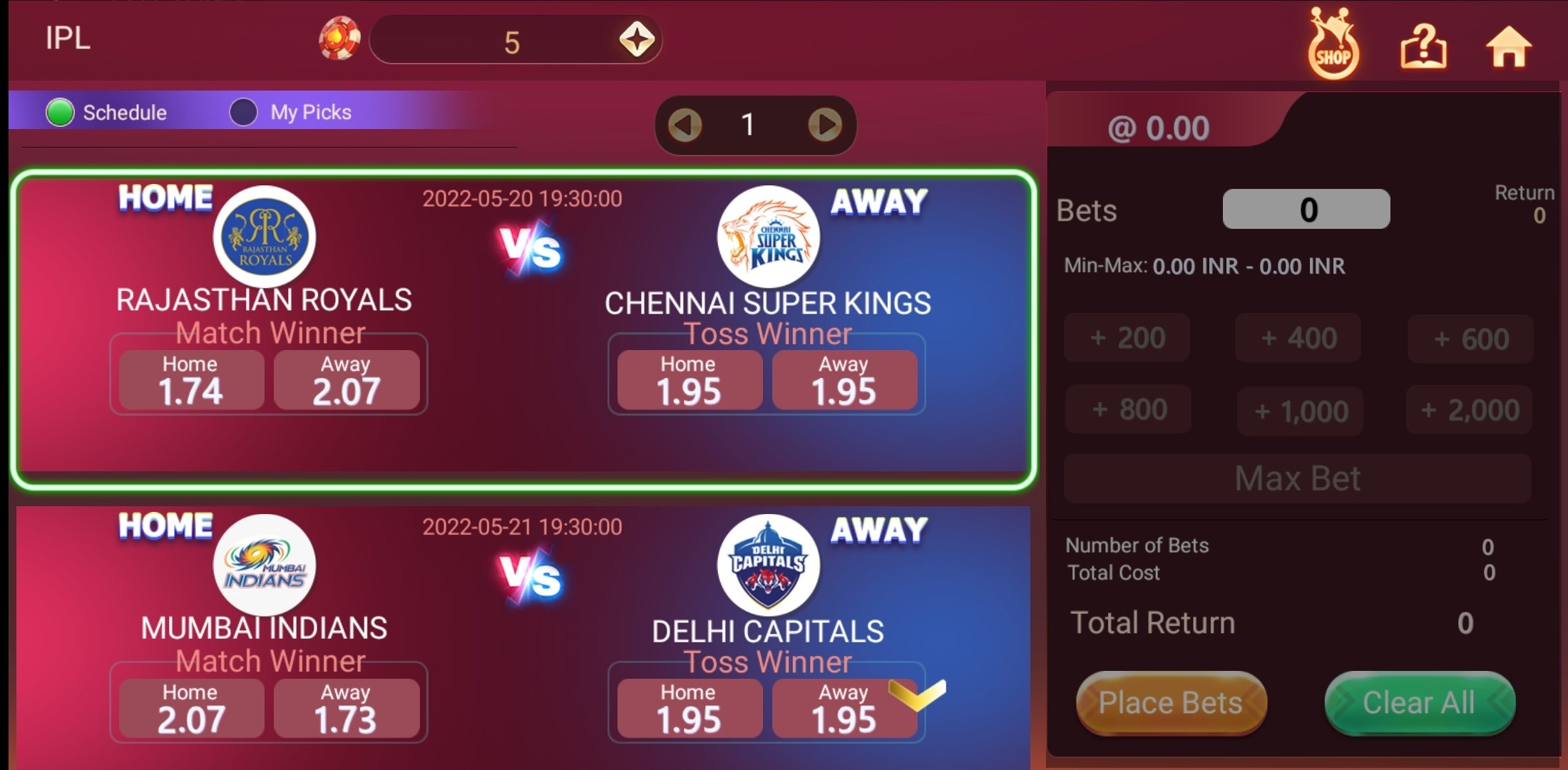The height and width of the screenshot is (770, 1568).
Task: Pick Home 1.74 for Rajasthan match winner
Action: click(191, 380)
